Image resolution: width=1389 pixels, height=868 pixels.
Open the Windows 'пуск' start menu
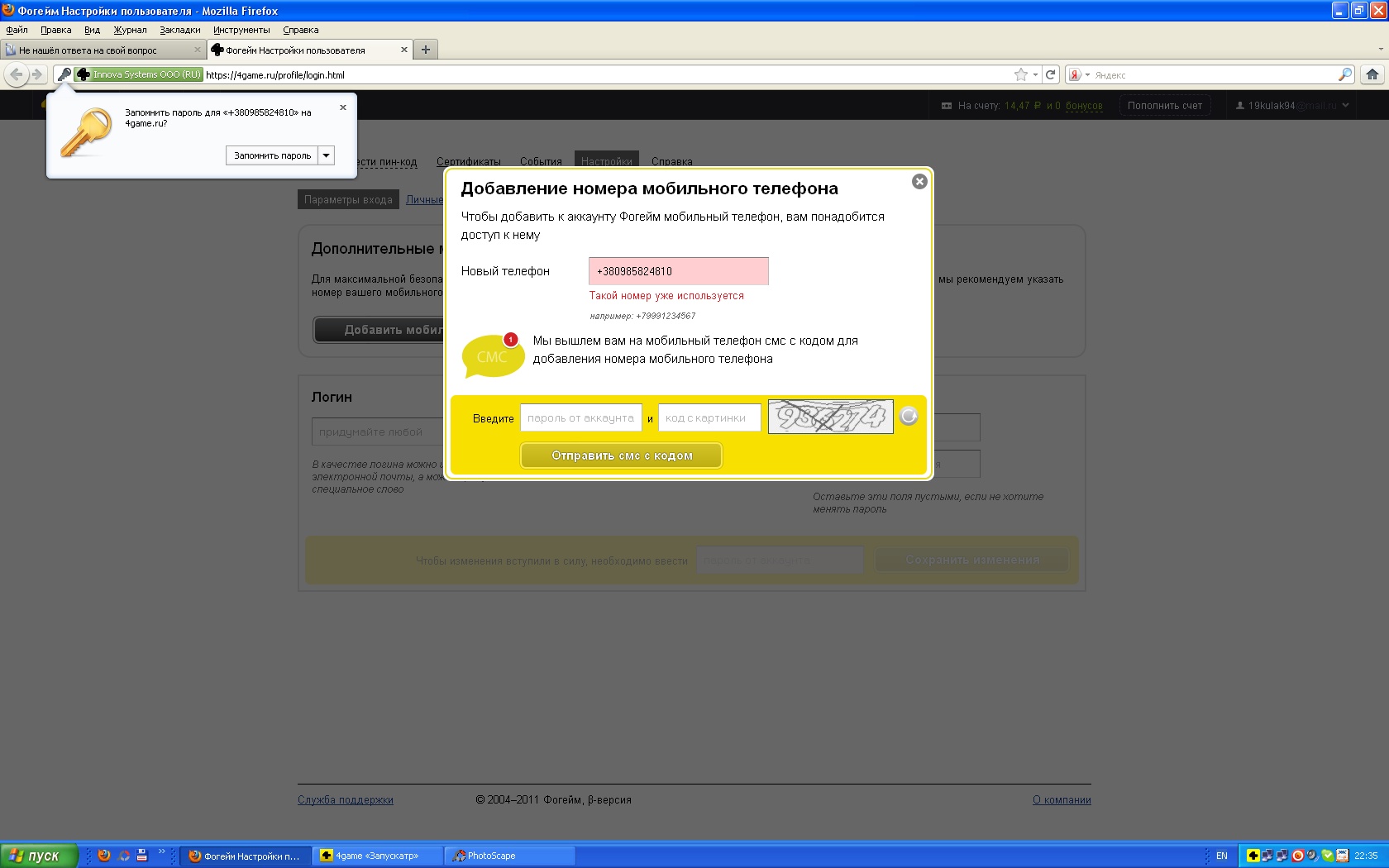[x=39, y=856]
